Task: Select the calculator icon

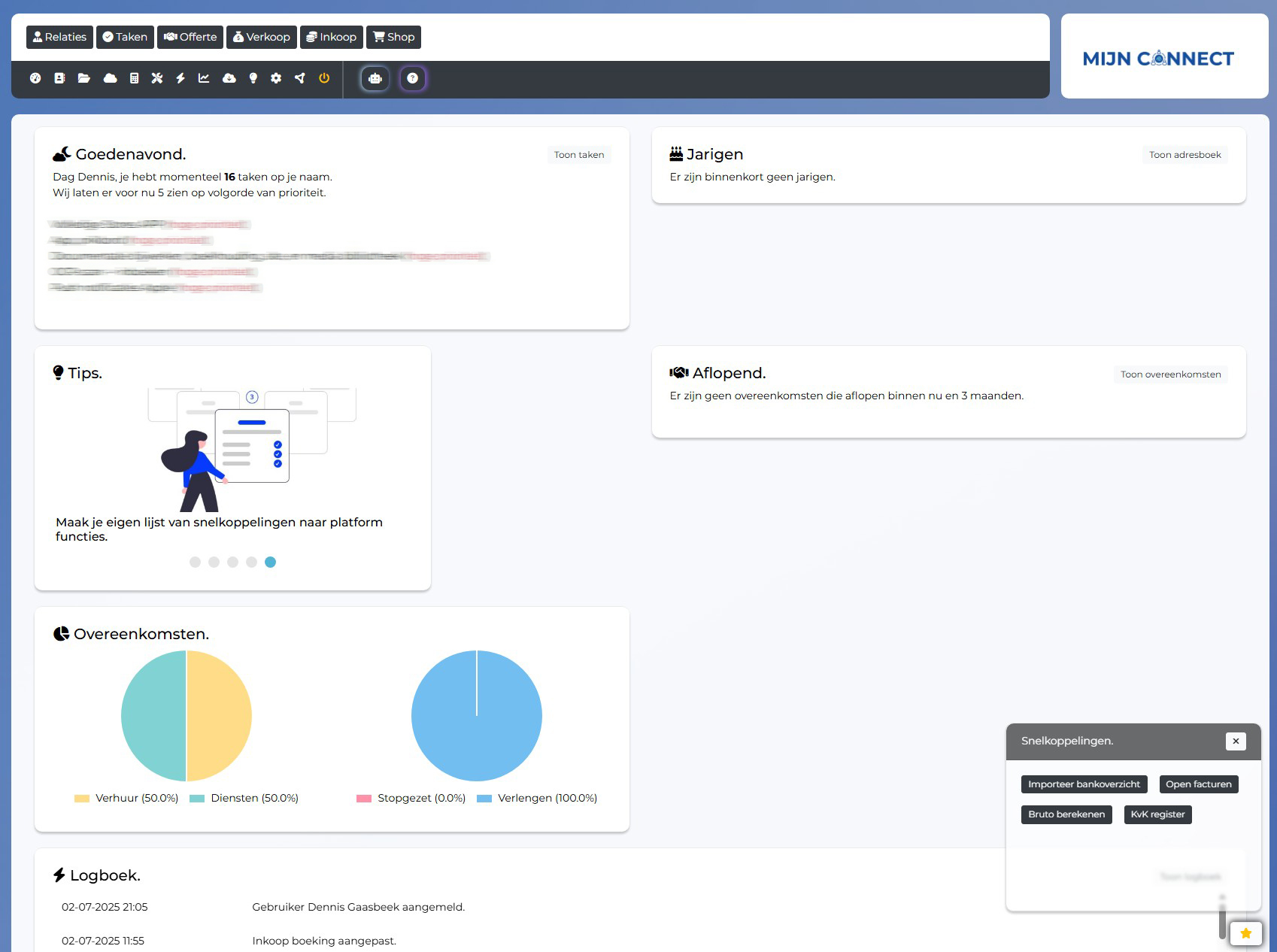Action: [135, 77]
